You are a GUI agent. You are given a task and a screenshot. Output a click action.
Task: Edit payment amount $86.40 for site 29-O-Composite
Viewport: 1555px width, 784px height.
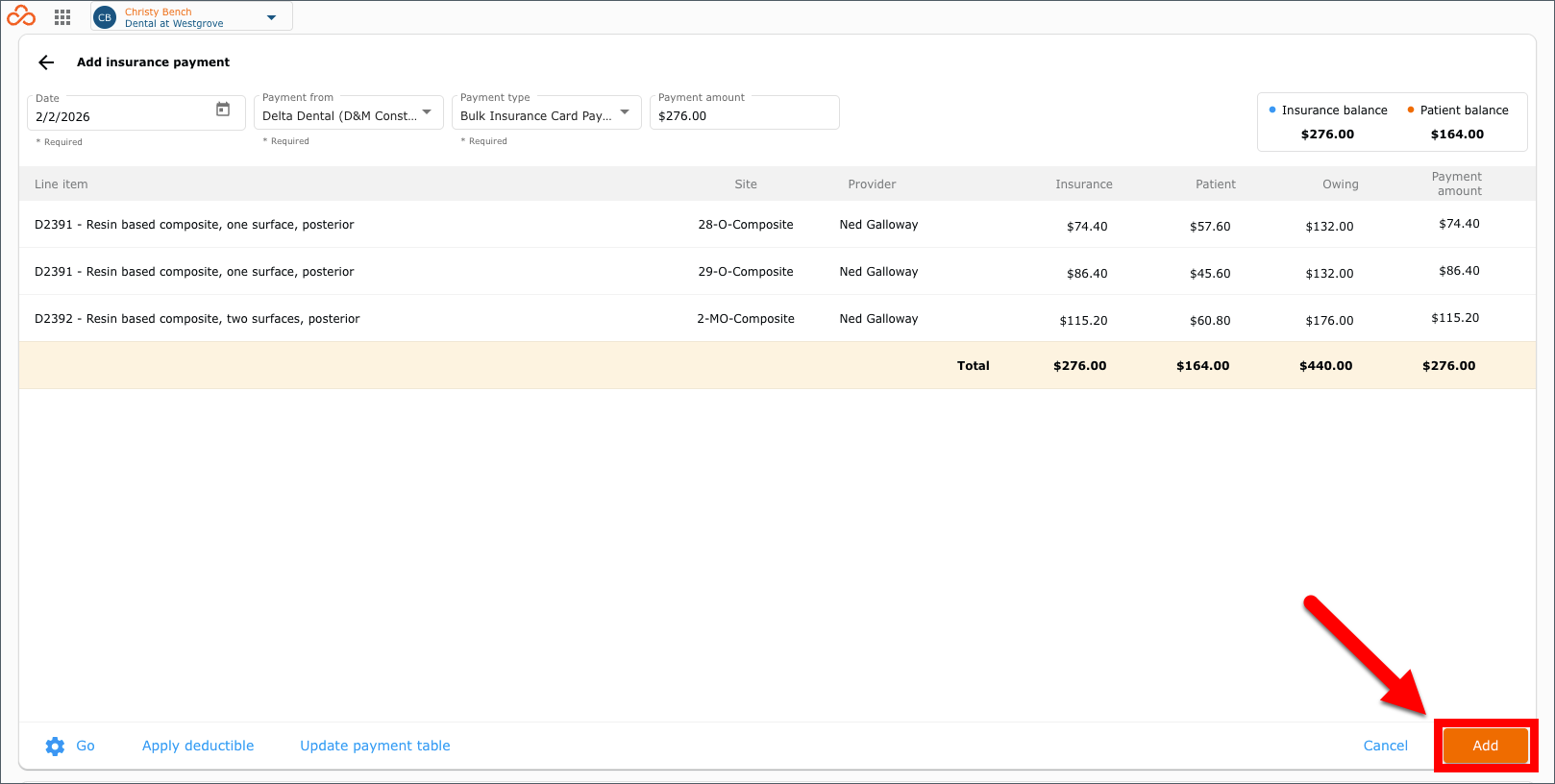pos(1459,271)
